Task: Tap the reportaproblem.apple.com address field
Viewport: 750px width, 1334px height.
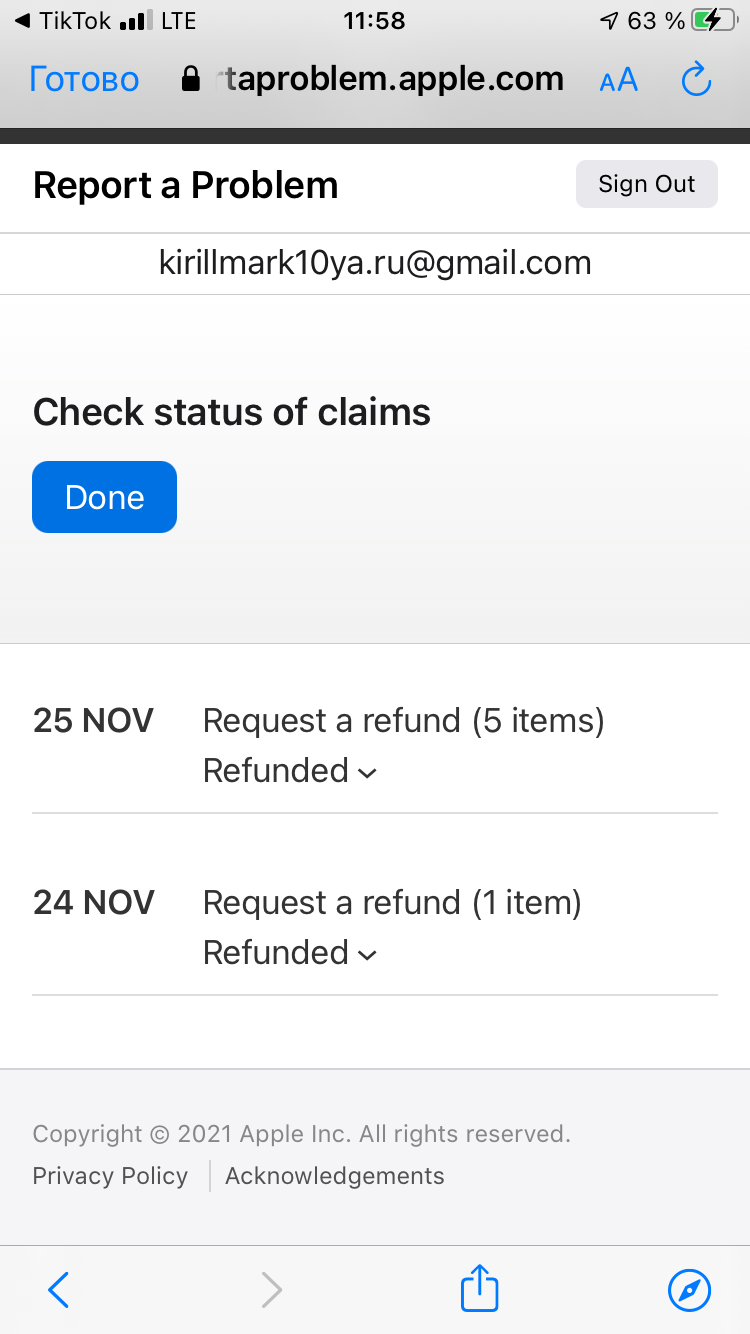Action: tap(390, 80)
